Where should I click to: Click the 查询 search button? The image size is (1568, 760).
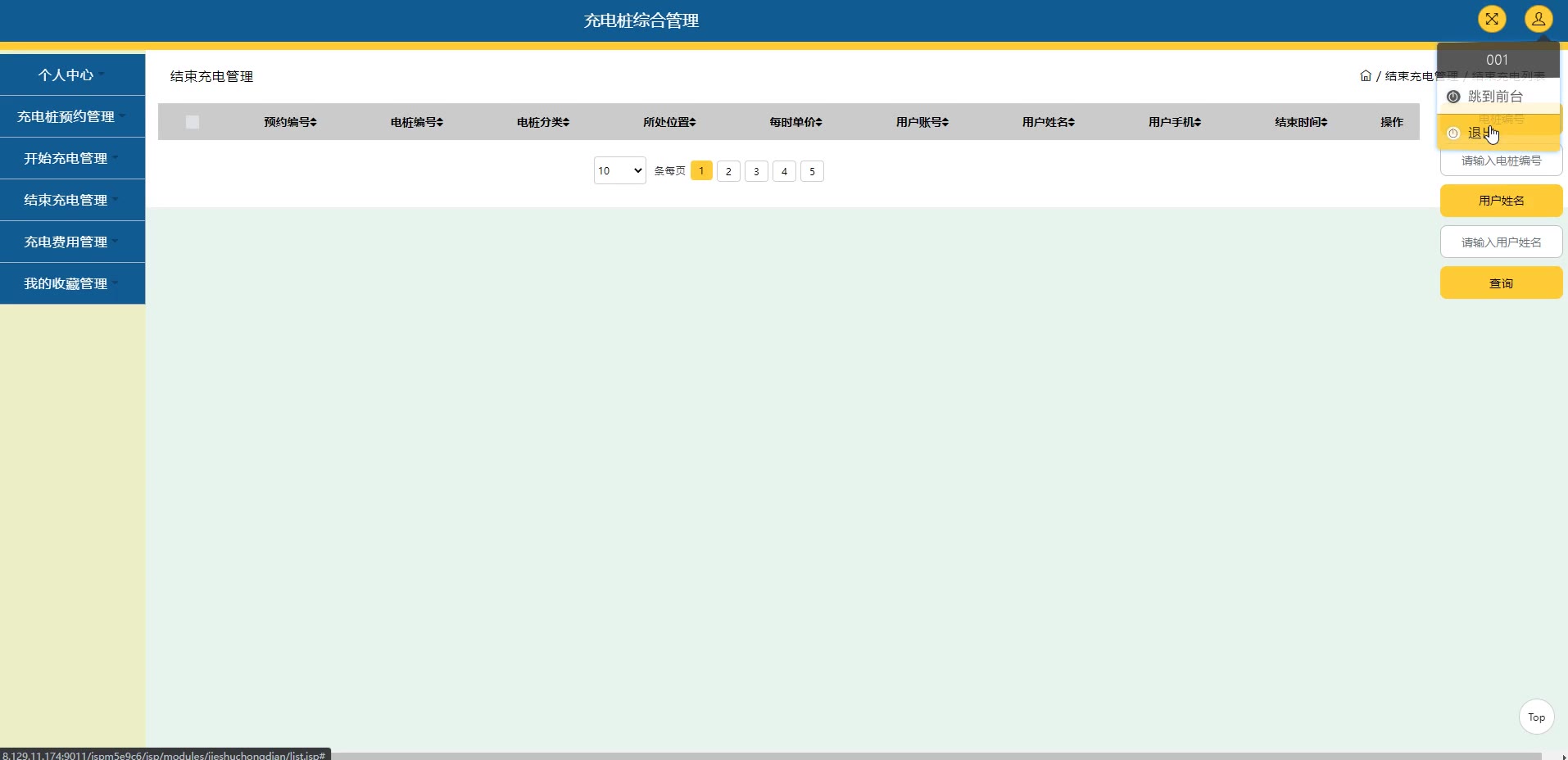[x=1501, y=283]
